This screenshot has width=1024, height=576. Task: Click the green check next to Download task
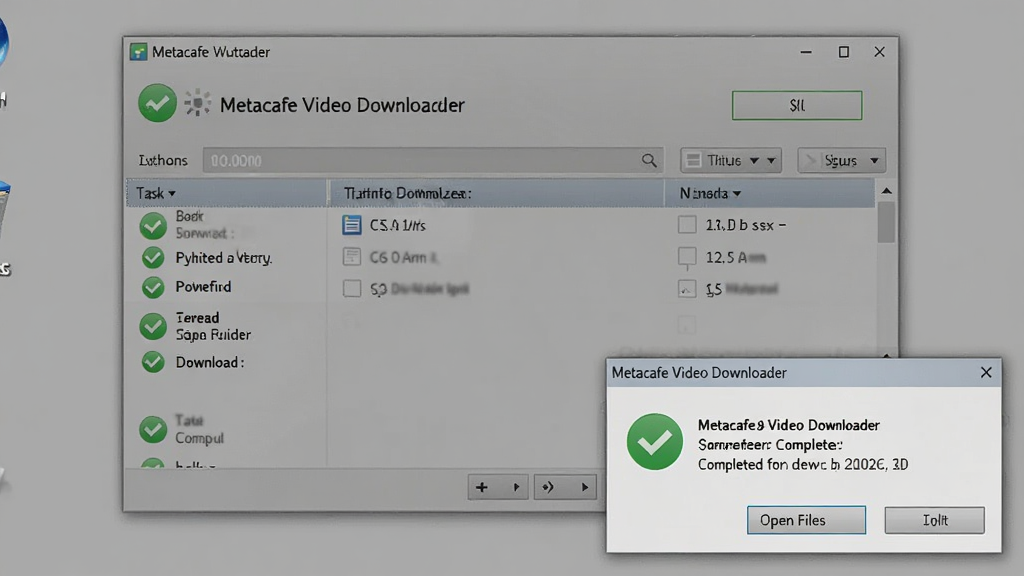point(153,362)
